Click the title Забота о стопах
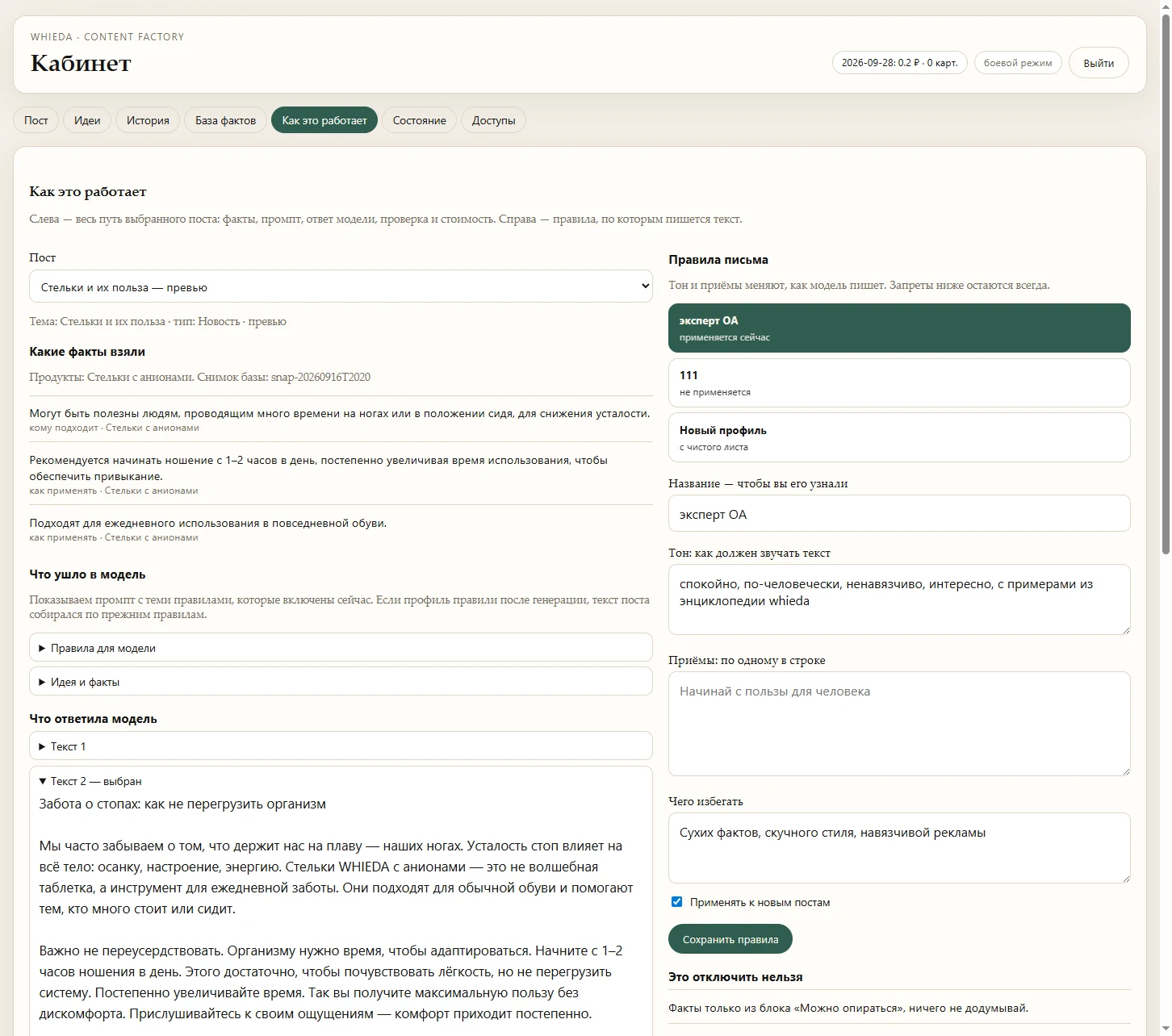Image resolution: width=1172 pixels, height=1036 pixels. pos(182,804)
